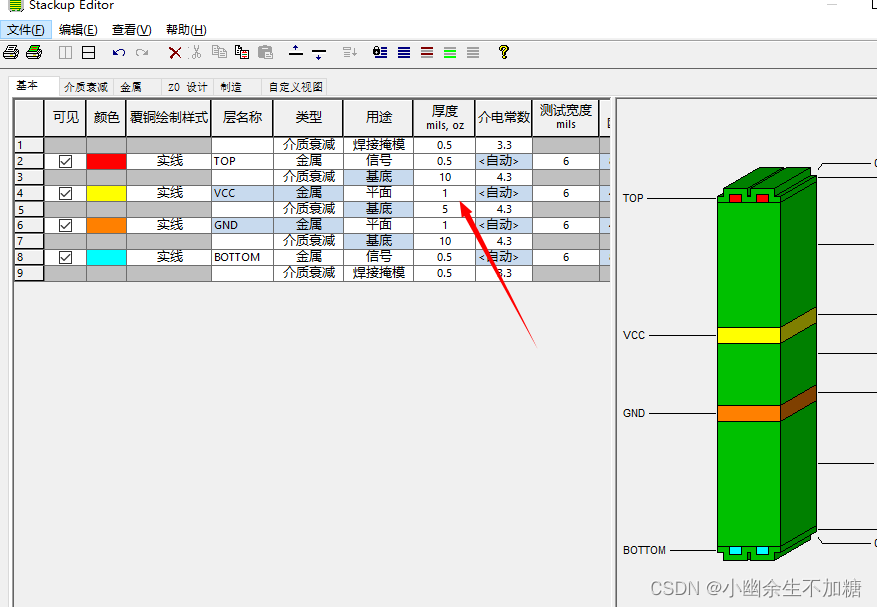Image resolution: width=877 pixels, height=607 pixels.
Task: Click the 焊接掩模 cell in row 1
Action: tap(379, 145)
